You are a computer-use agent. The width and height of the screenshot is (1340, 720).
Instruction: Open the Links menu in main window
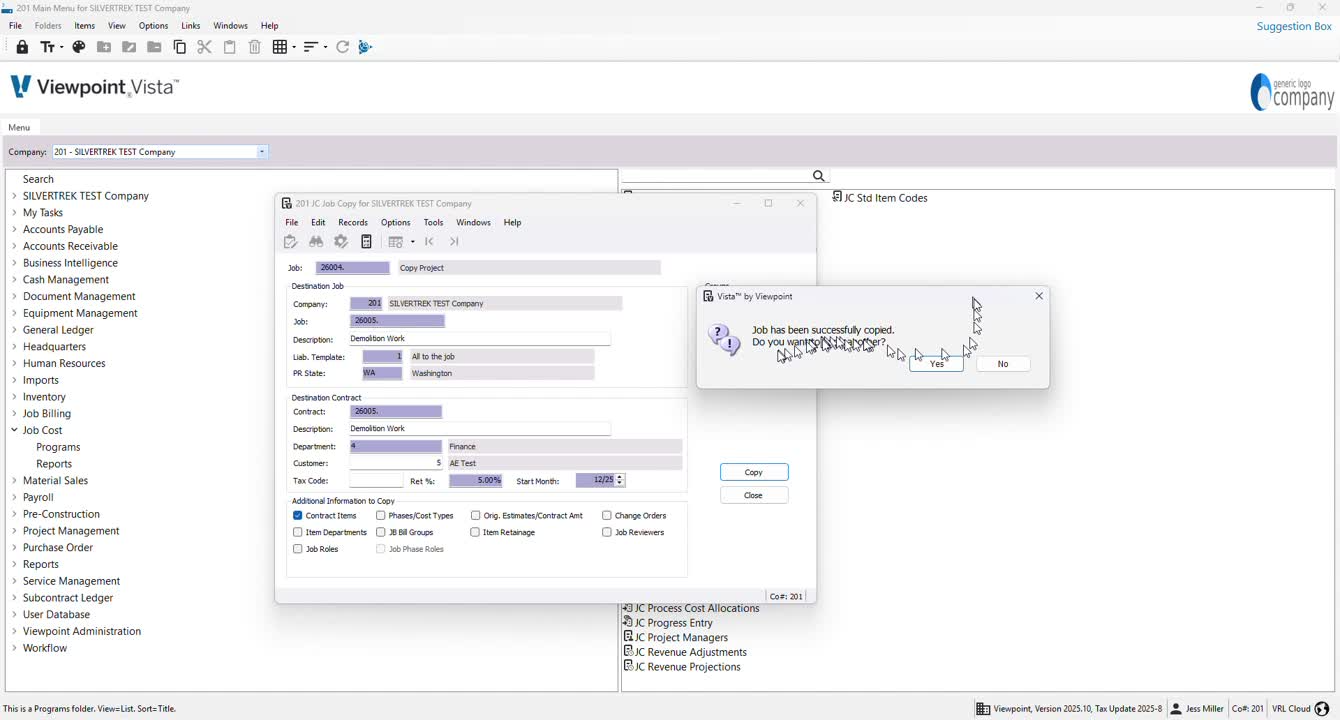tap(191, 26)
